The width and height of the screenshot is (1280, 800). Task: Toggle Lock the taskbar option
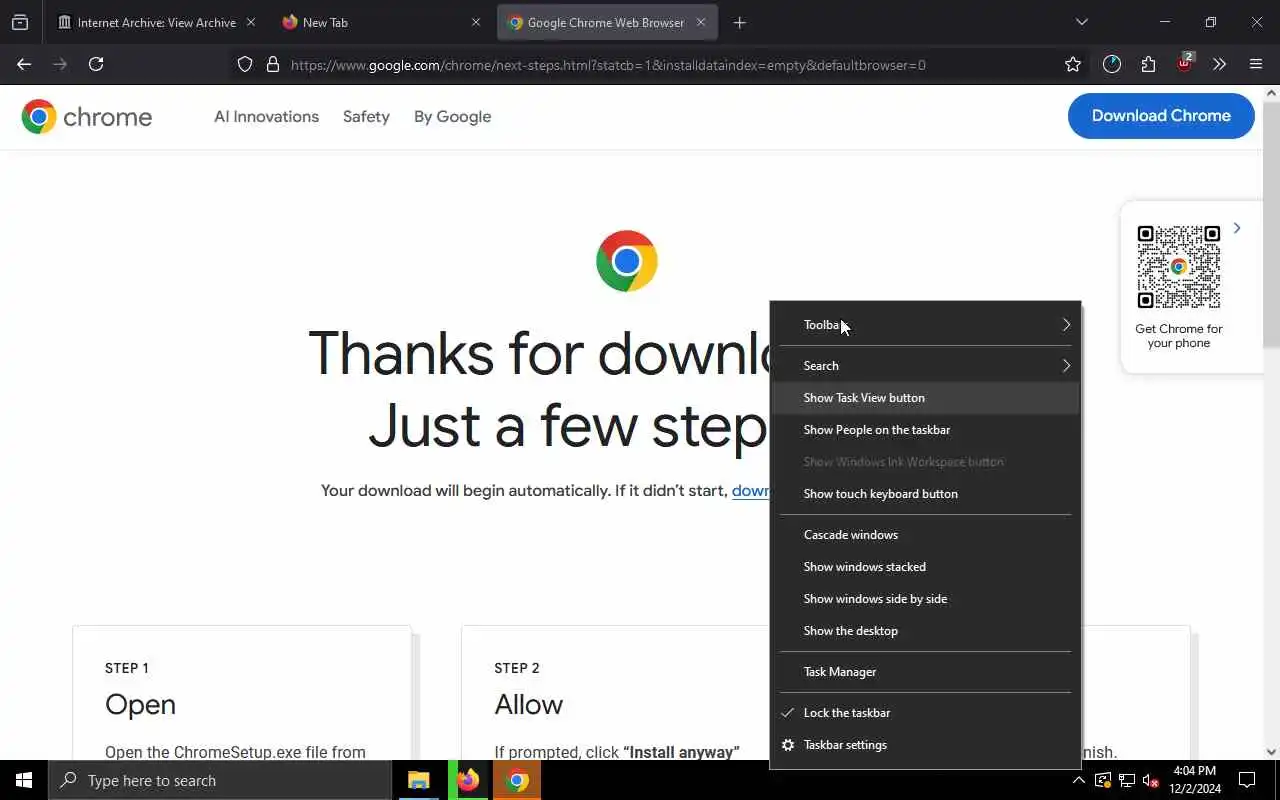[x=925, y=713]
